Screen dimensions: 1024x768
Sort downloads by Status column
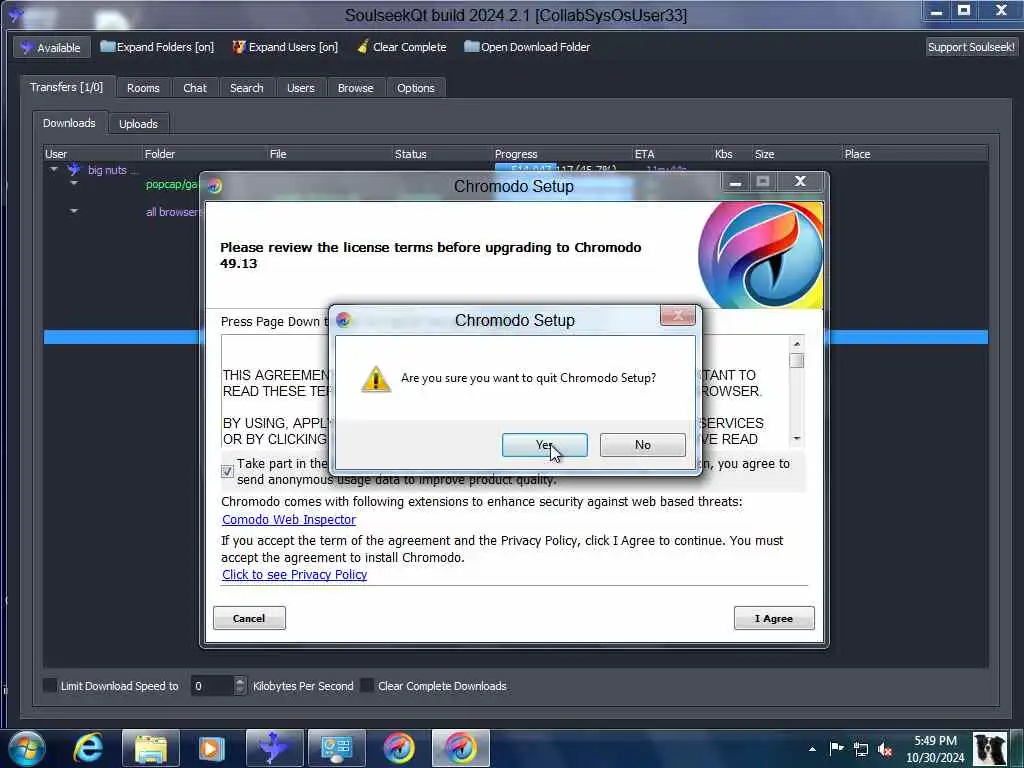tap(442, 154)
